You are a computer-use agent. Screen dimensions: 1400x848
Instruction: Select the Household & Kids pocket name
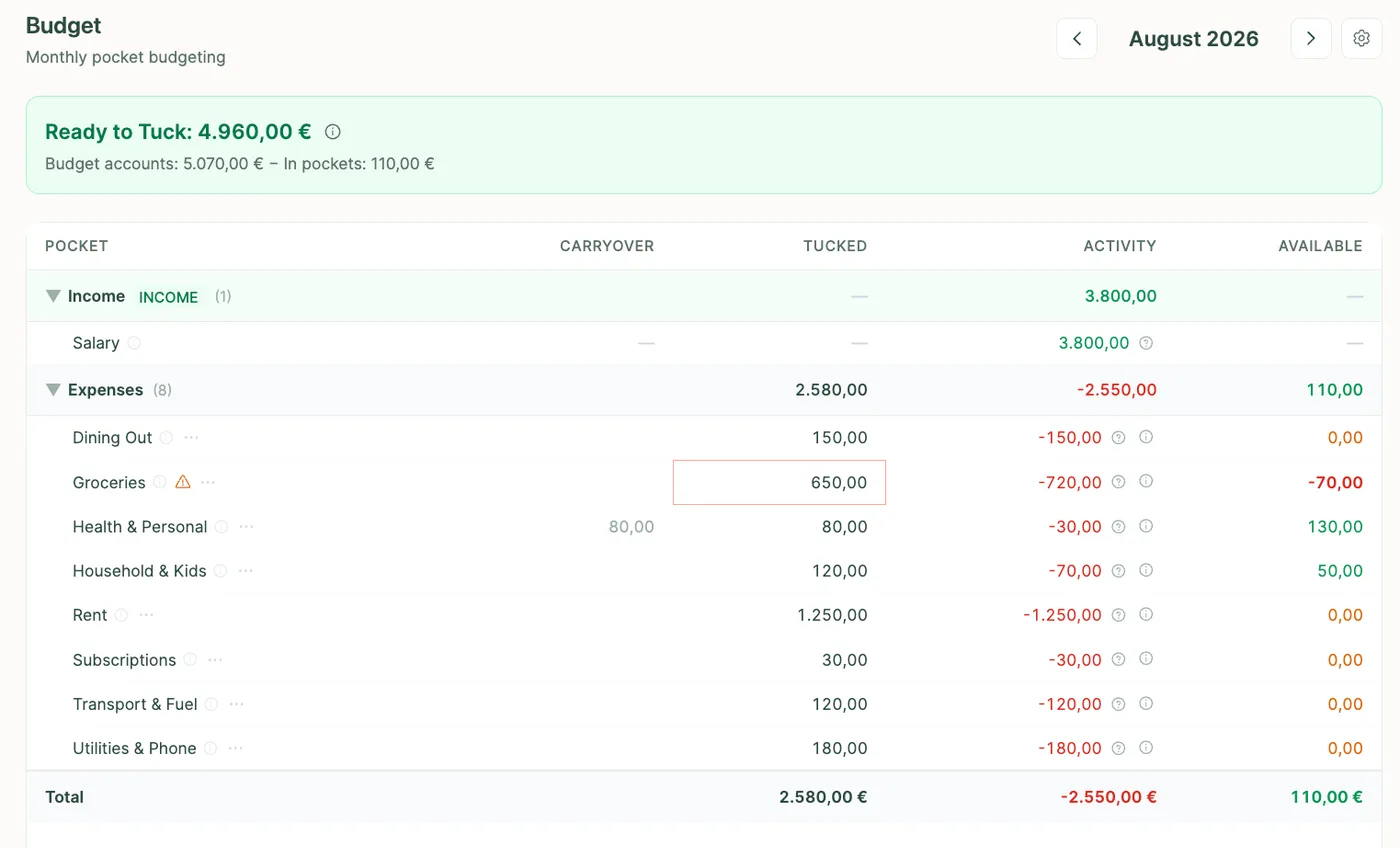(x=139, y=571)
